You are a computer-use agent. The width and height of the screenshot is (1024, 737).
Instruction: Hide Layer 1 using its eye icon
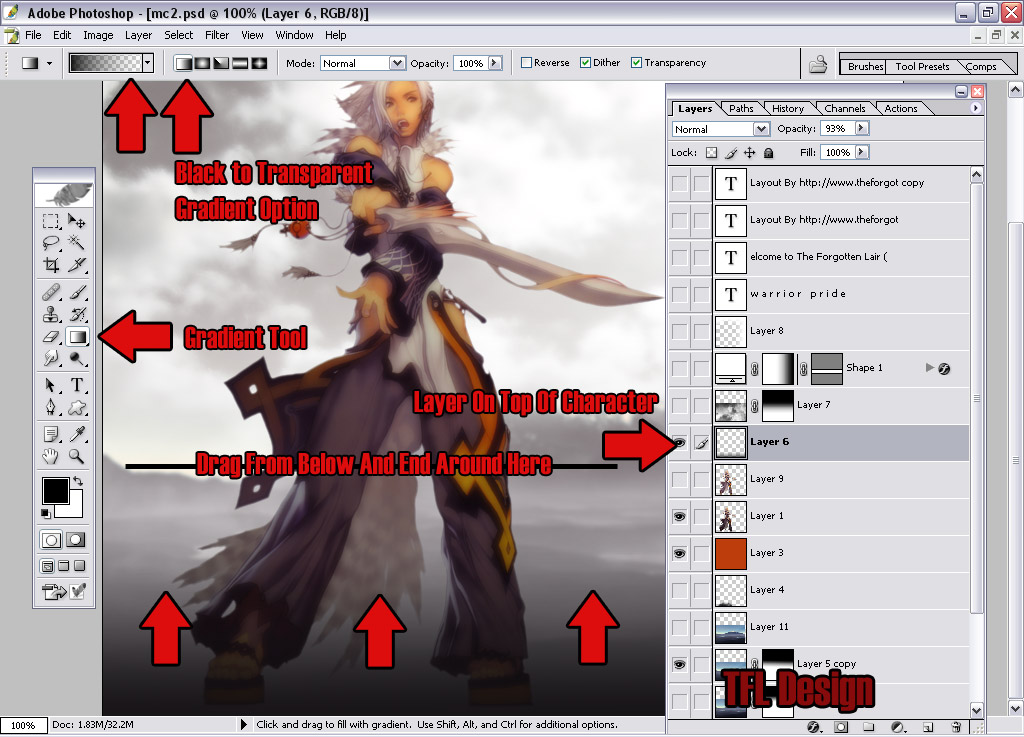point(679,516)
